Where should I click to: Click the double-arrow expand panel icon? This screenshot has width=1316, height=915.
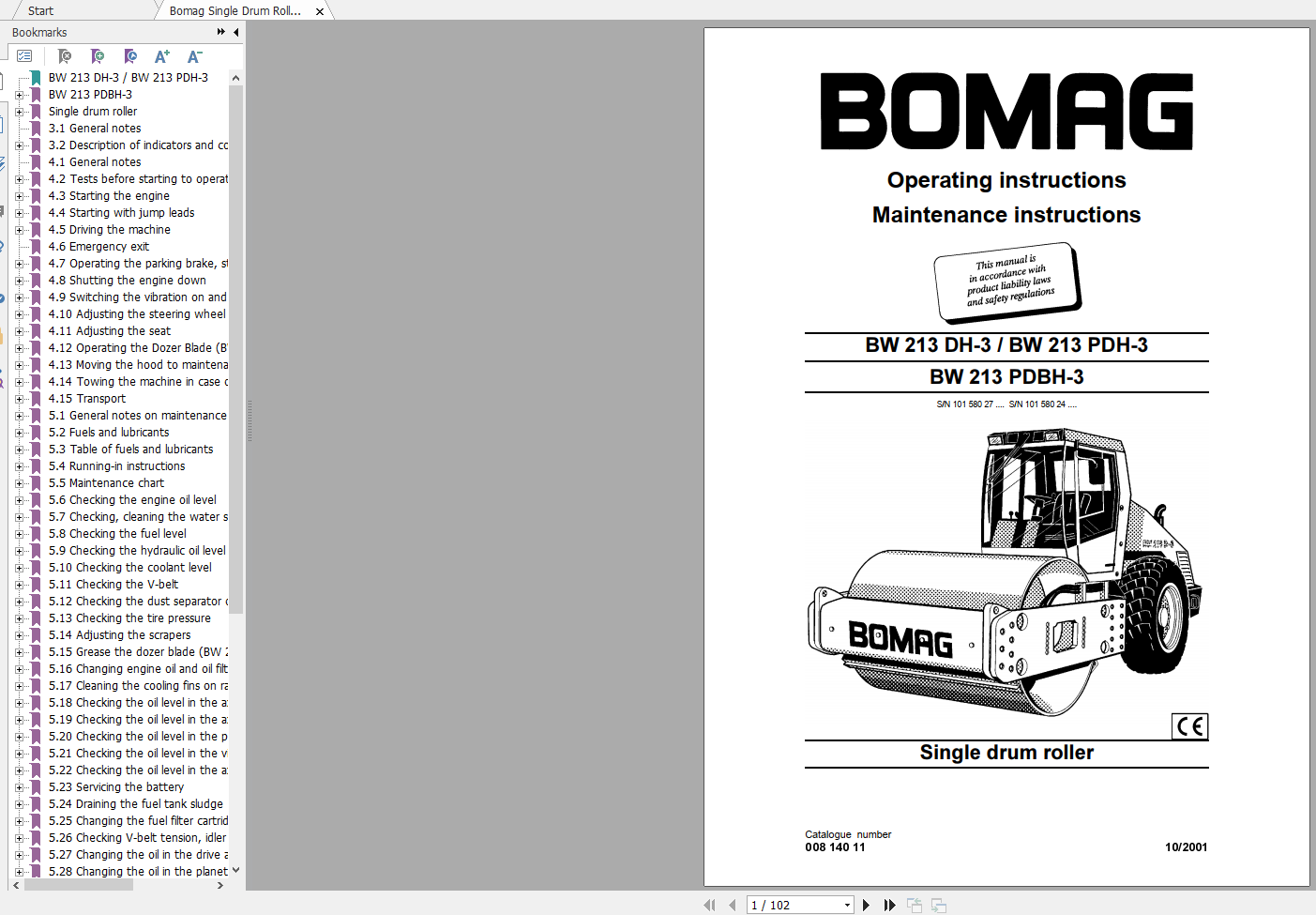(221, 32)
